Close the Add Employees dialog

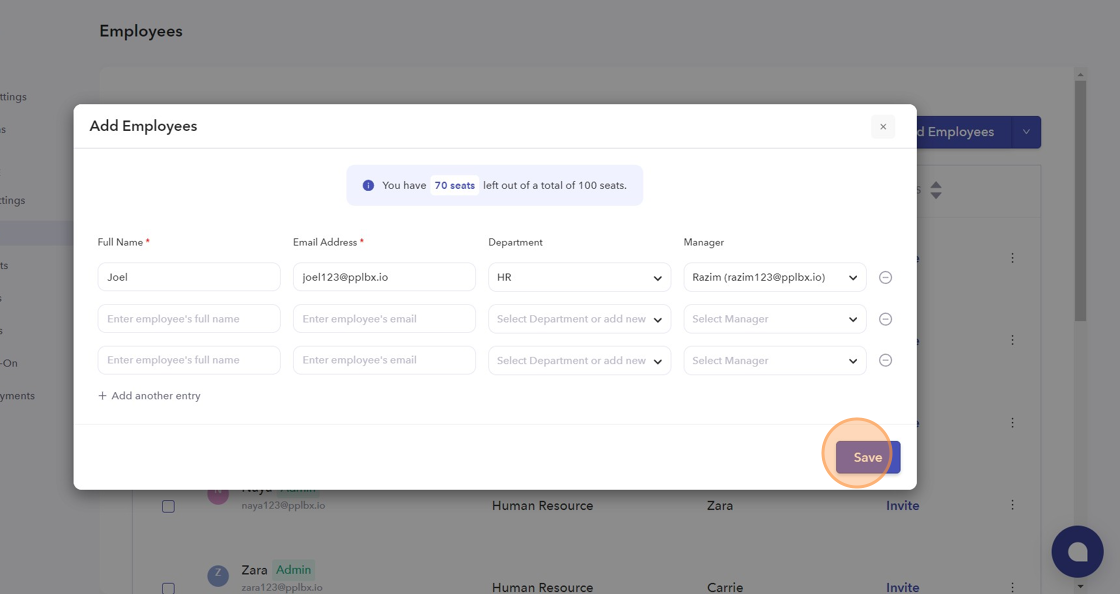pos(883,127)
